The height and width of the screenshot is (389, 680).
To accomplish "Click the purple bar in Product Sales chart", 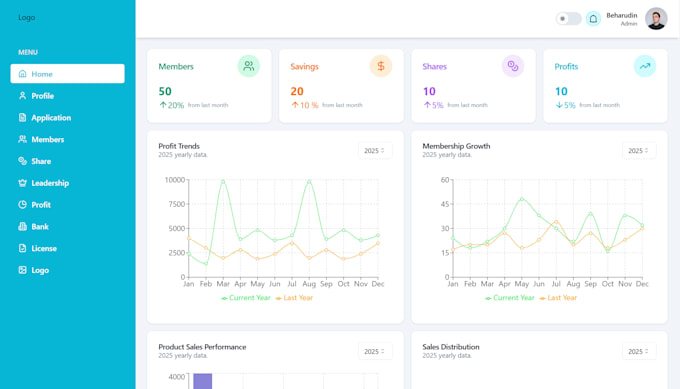I will click(203, 381).
